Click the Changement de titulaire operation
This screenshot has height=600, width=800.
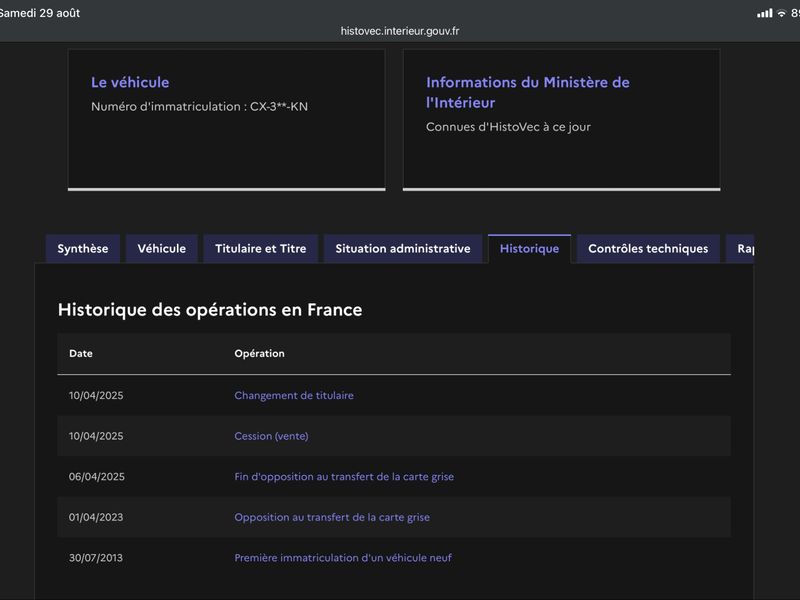pyautogui.click(x=294, y=395)
